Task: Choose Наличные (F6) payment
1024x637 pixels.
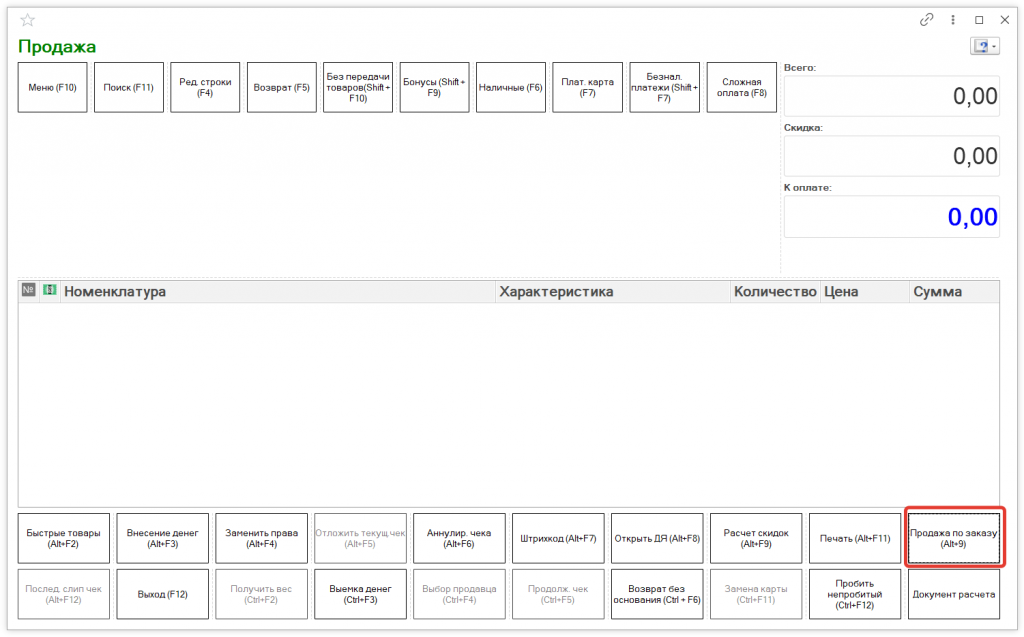Action: pyautogui.click(x=510, y=88)
